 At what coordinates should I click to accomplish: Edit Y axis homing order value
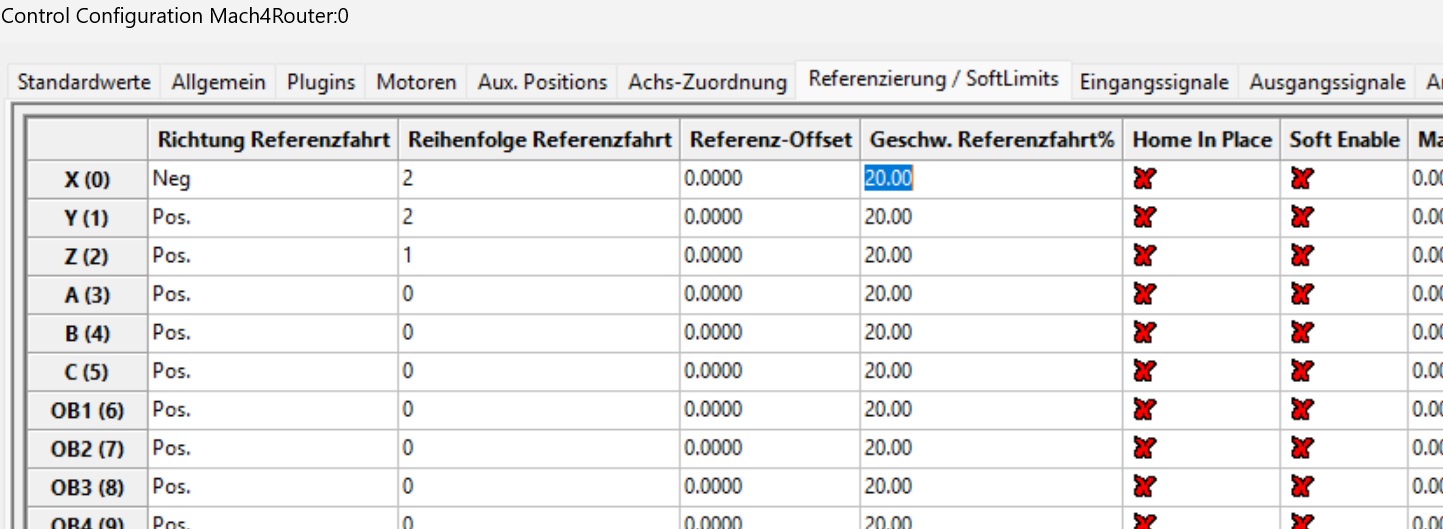(x=539, y=217)
